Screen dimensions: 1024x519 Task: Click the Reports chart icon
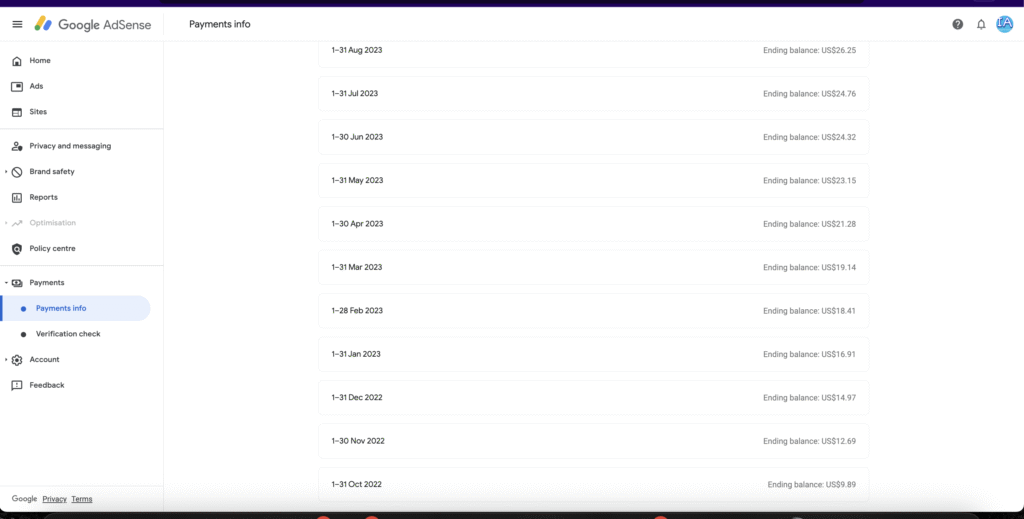tap(17, 197)
